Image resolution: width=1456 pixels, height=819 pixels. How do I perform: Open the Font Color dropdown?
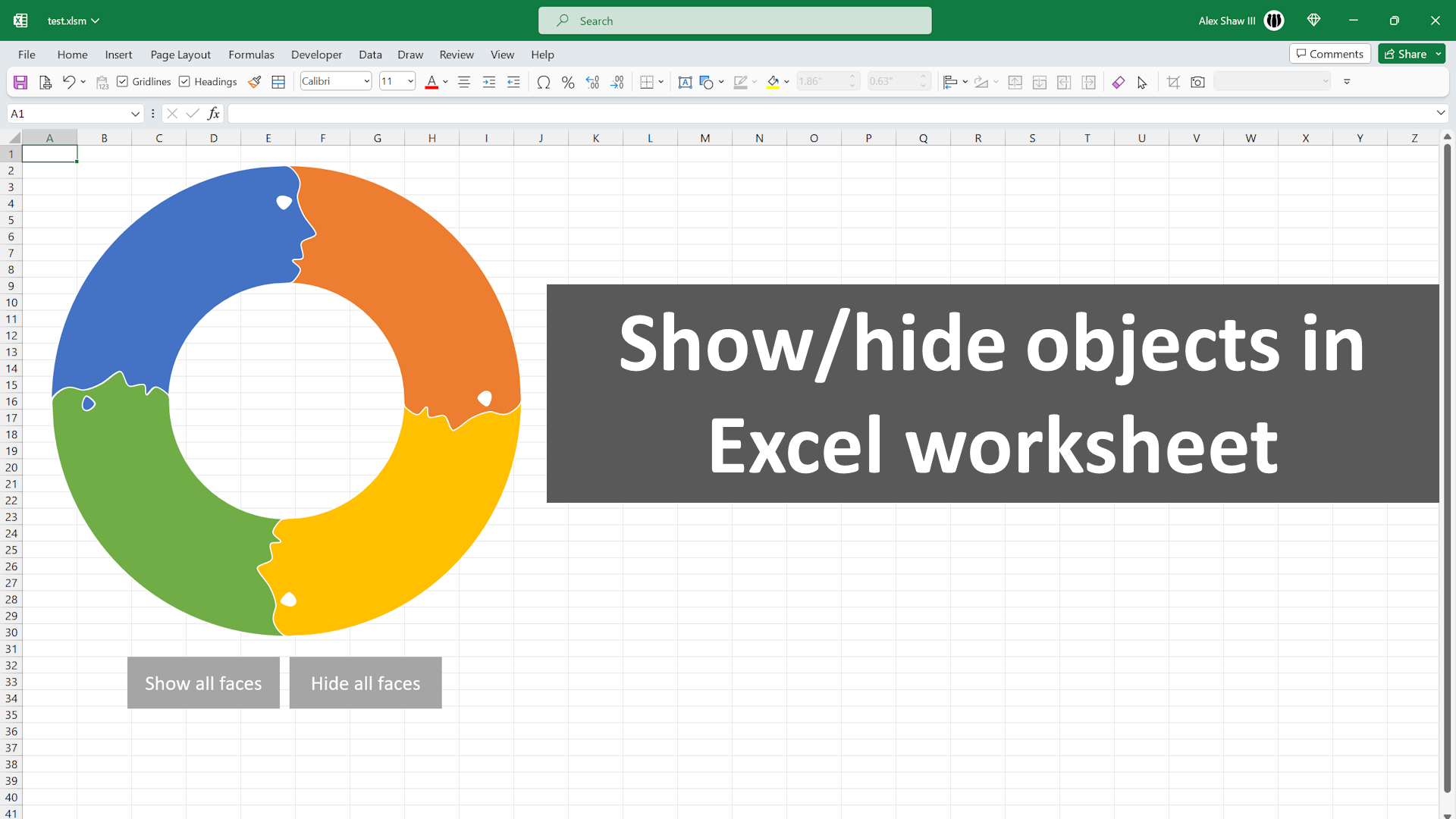444,82
